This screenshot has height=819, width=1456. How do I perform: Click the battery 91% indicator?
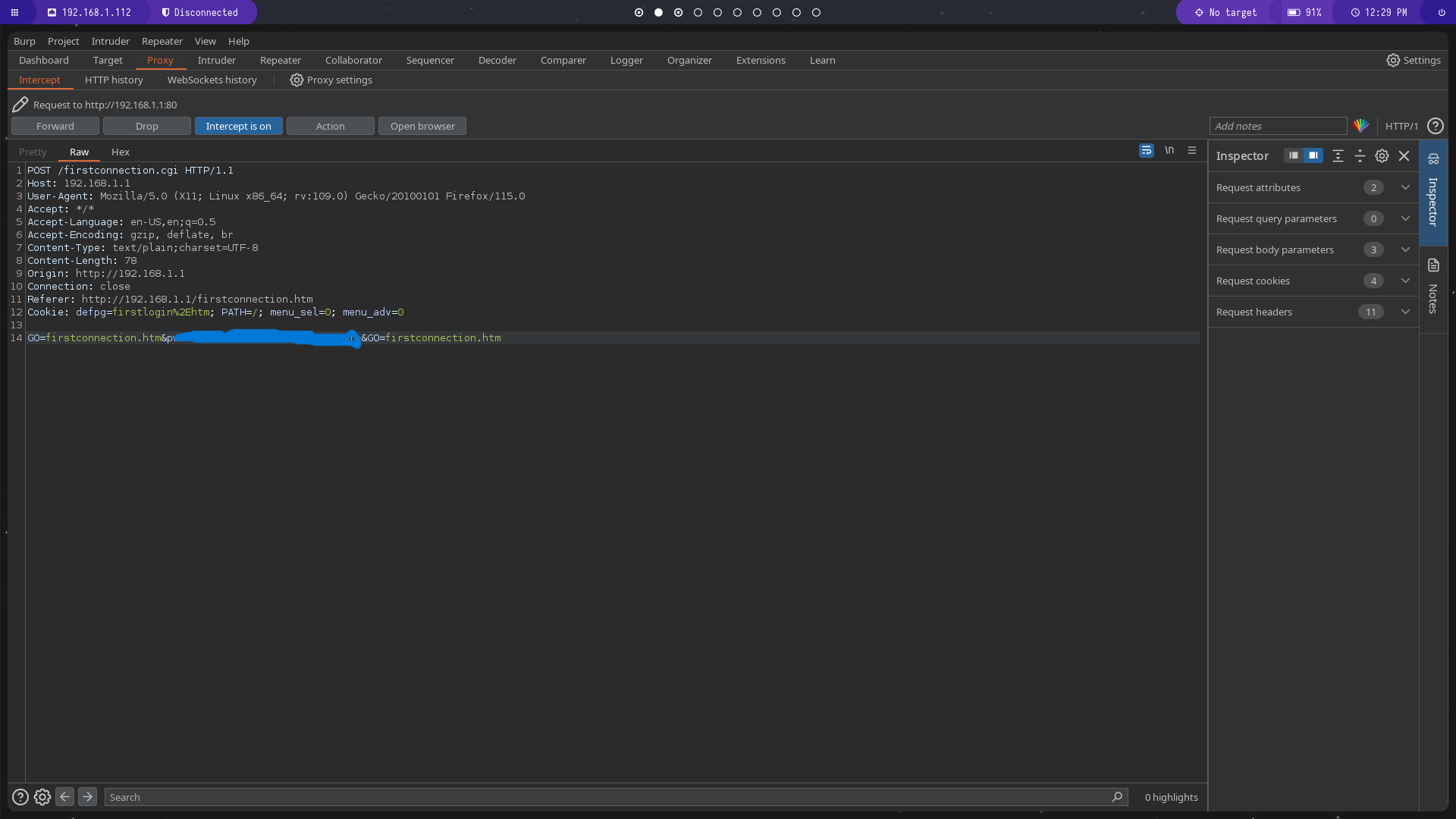[1305, 12]
